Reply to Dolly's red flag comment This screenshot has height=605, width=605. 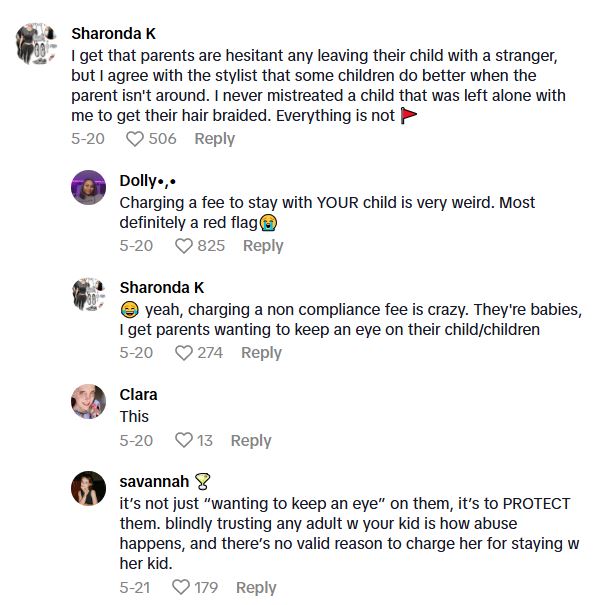263,246
